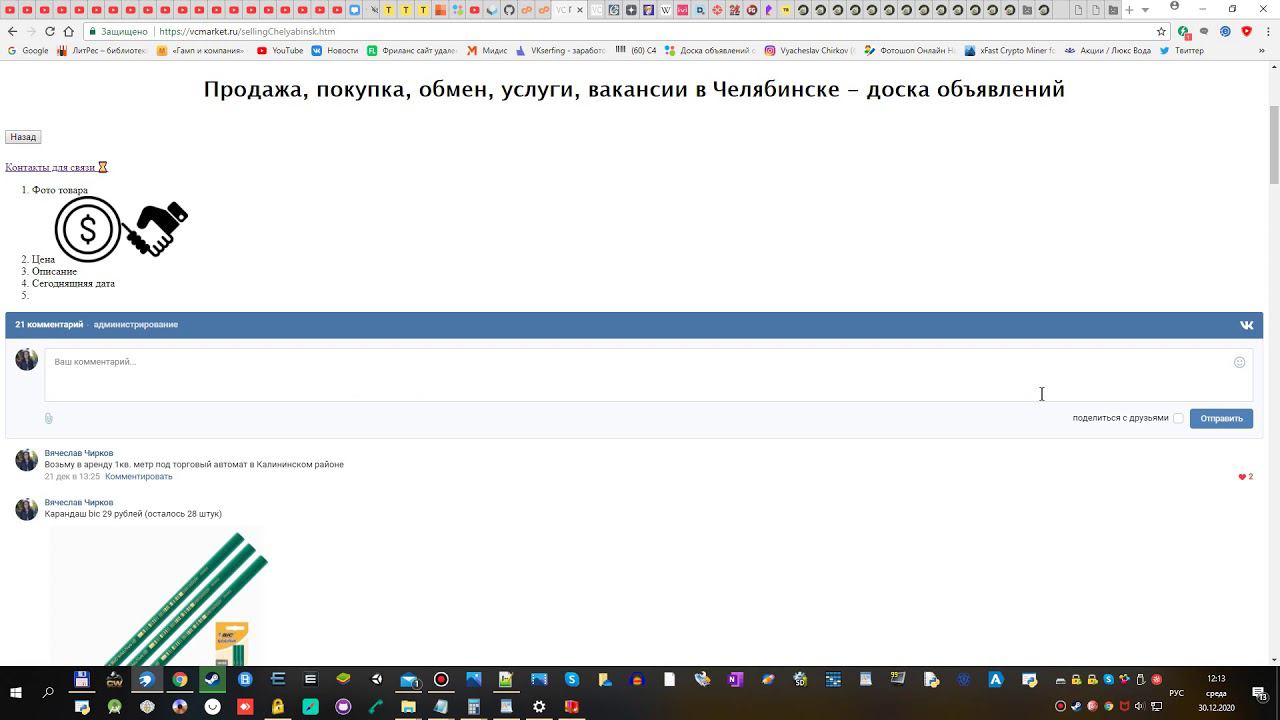1280x720 pixels.
Task: Toggle поделиться с друзьями checkbox
Action: [1178, 418]
